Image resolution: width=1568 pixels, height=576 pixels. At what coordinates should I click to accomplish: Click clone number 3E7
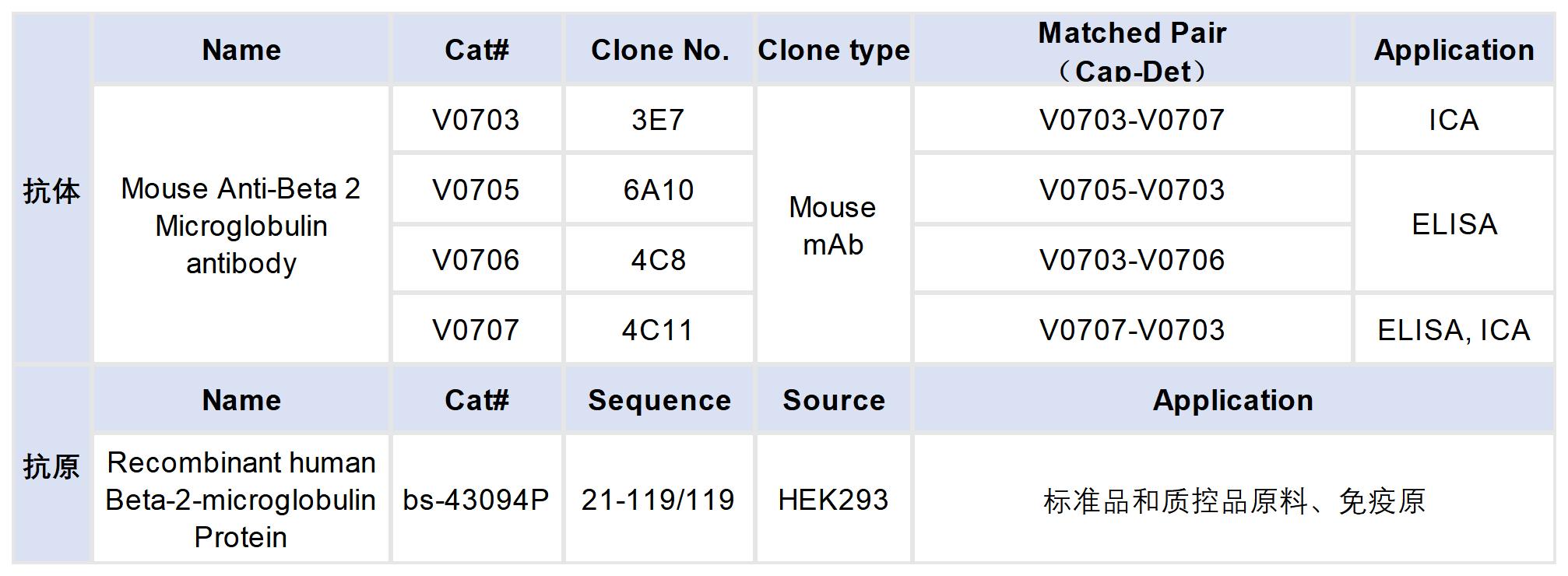point(658,120)
